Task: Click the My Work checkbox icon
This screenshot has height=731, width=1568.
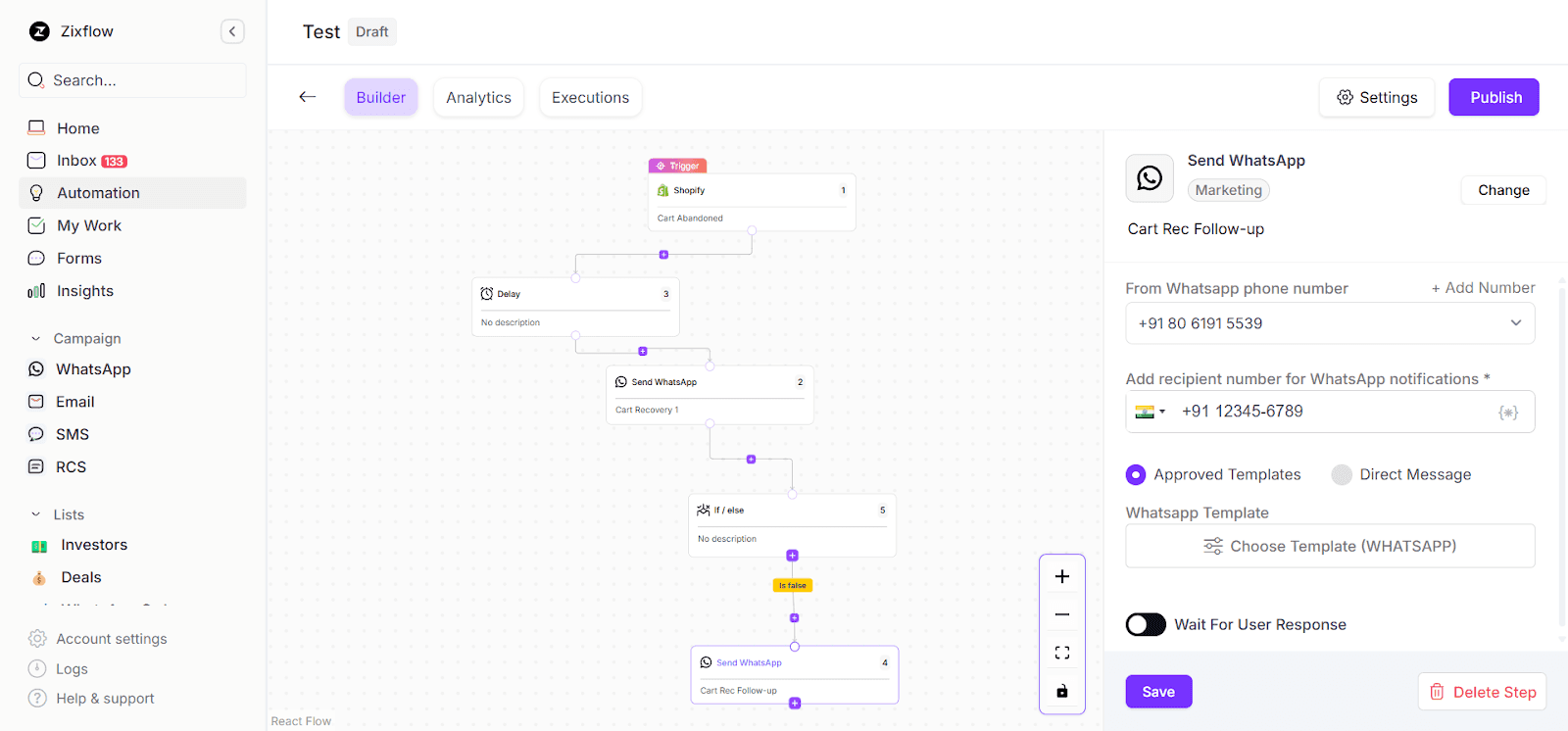Action: tap(36, 225)
